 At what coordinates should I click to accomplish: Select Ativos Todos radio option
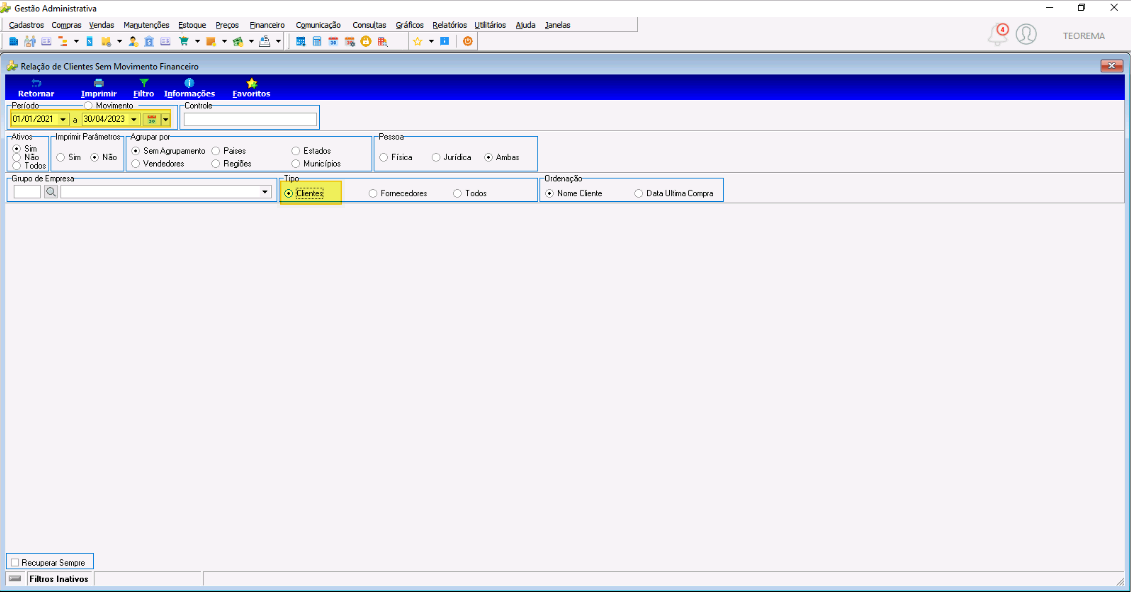(17, 166)
